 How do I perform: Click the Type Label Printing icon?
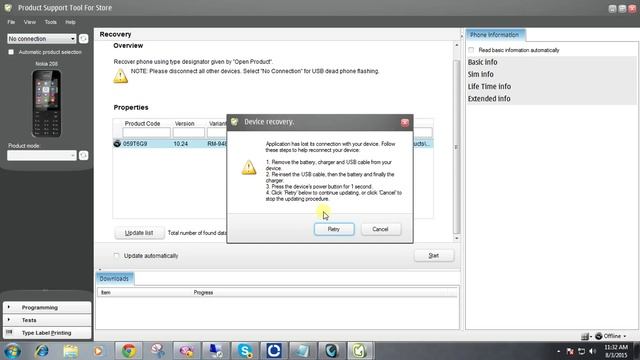(9, 332)
